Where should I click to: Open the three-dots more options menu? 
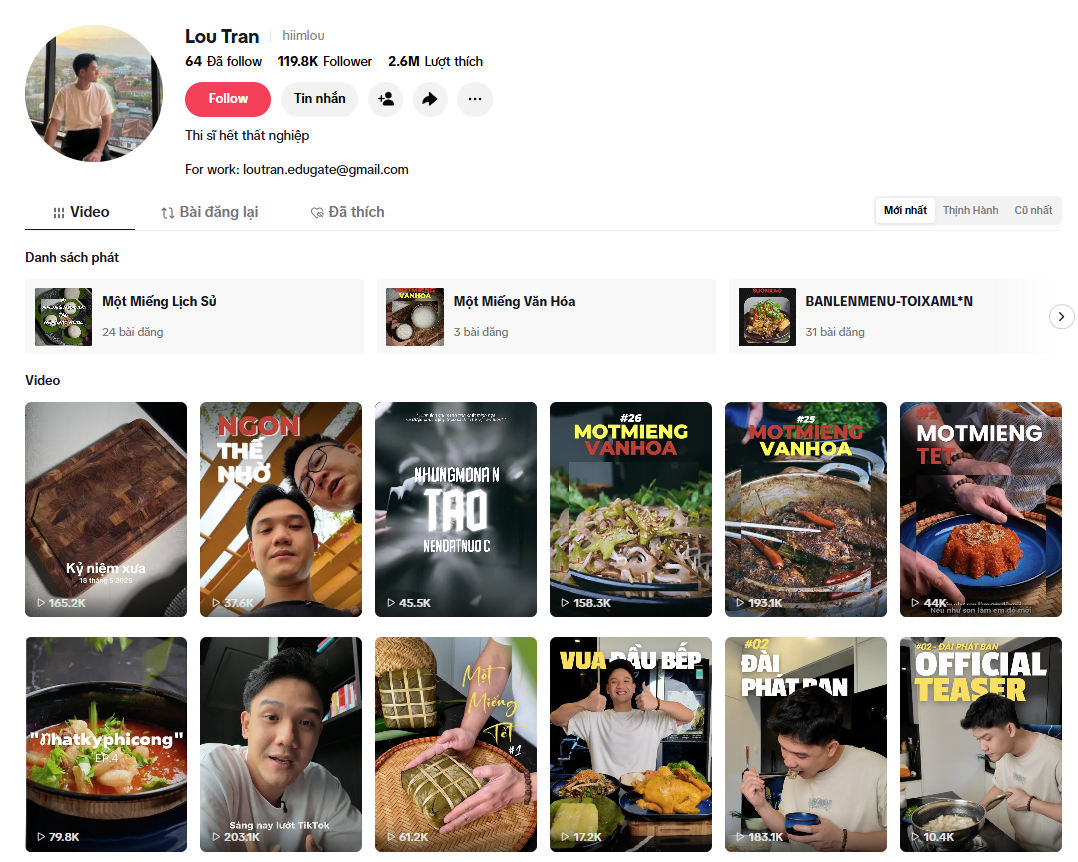tap(475, 99)
